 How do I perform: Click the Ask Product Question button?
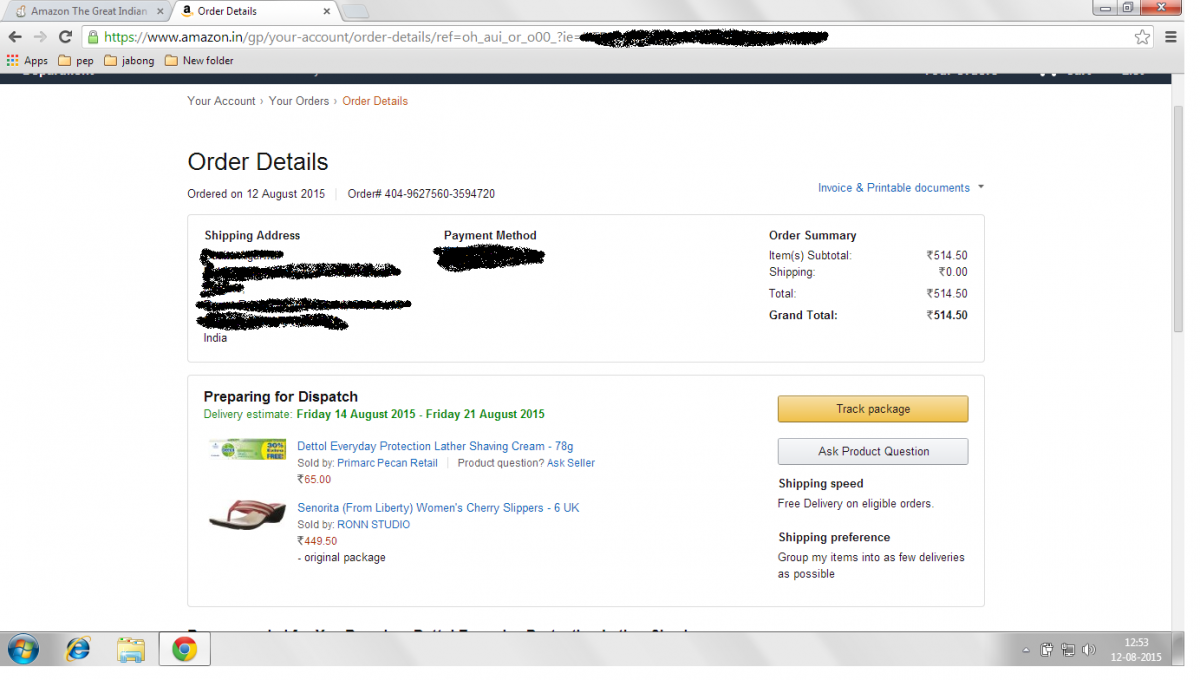tap(873, 451)
